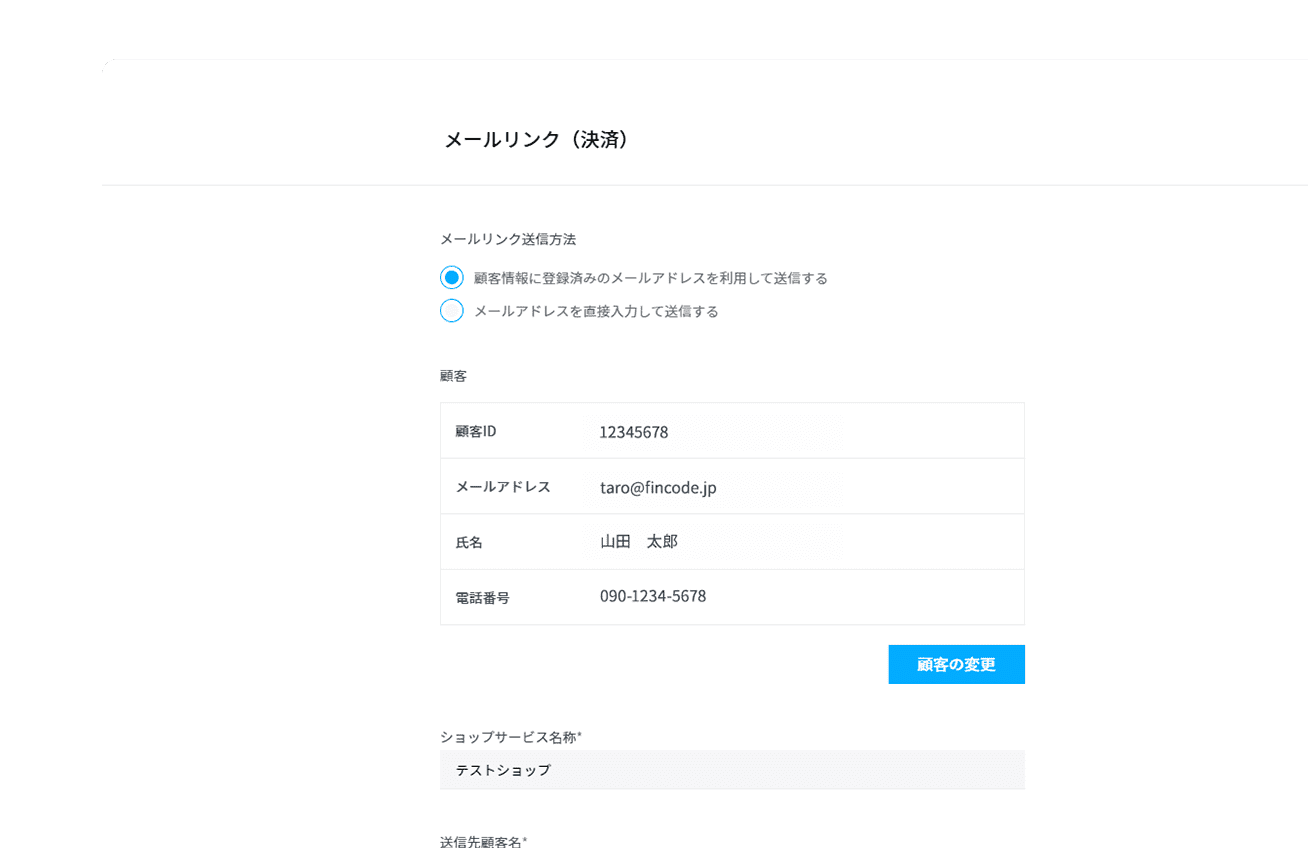Image resolution: width=1308 pixels, height=848 pixels.
Task: Click the 顧客の変更 button
Action: click(x=956, y=664)
